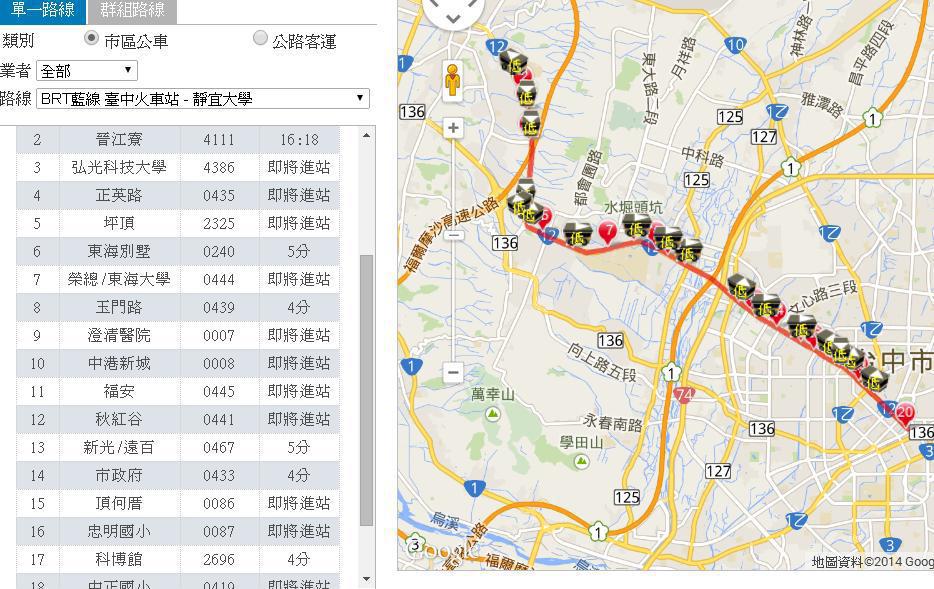The width and height of the screenshot is (934, 589).
Task: Click bus icon below 水堀頭坑 label
Action: pos(636,226)
